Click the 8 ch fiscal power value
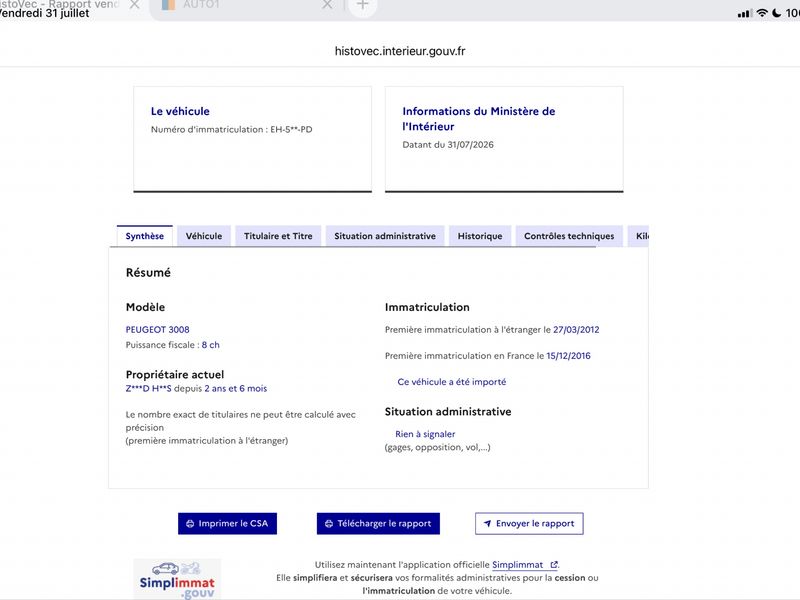This screenshot has height=600, width=800. click(210, 345)
